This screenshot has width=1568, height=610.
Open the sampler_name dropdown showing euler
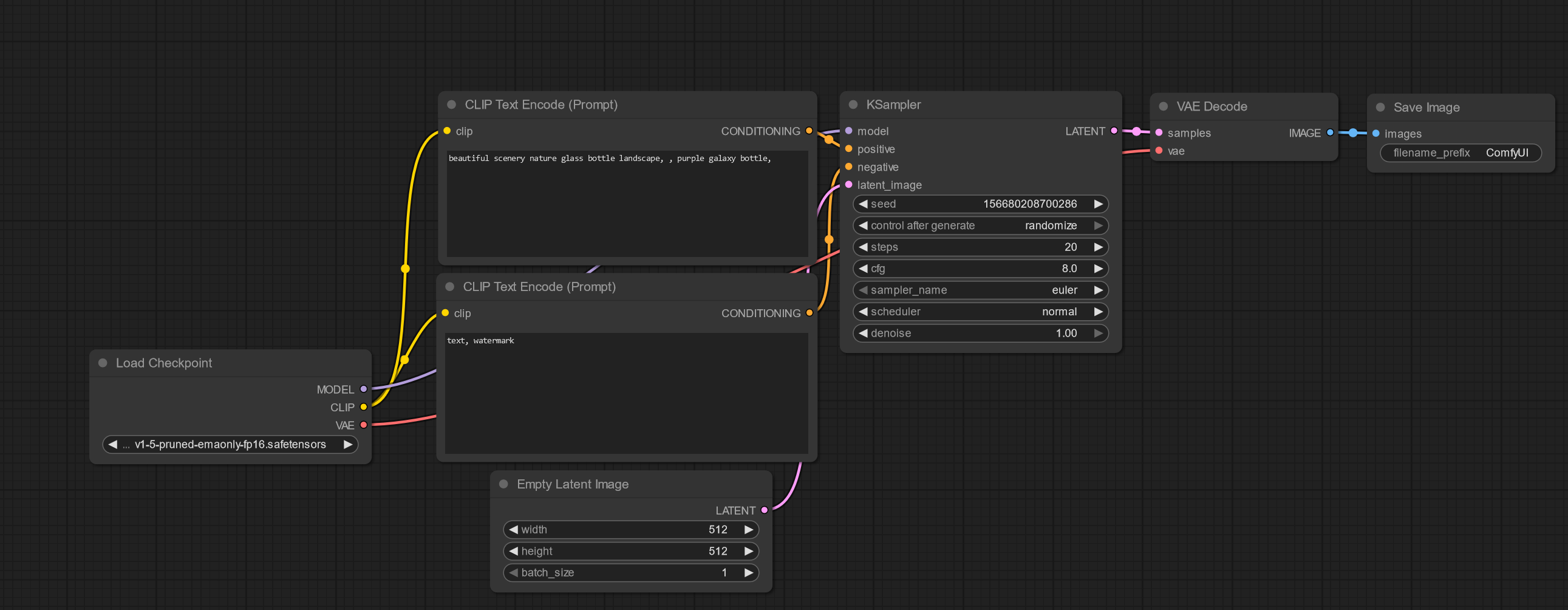point(980,290)
